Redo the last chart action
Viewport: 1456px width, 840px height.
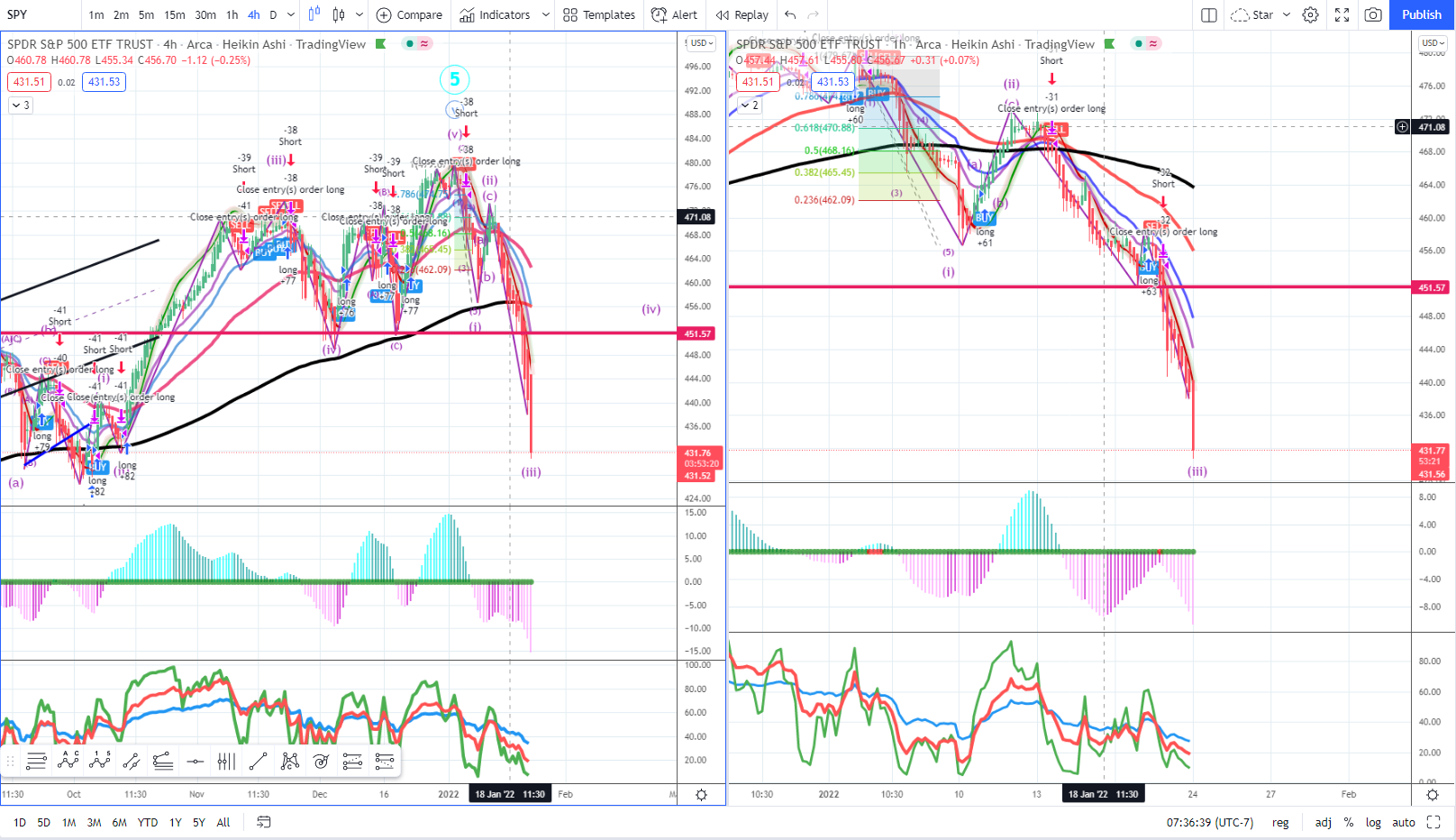(x=814, y=14)
